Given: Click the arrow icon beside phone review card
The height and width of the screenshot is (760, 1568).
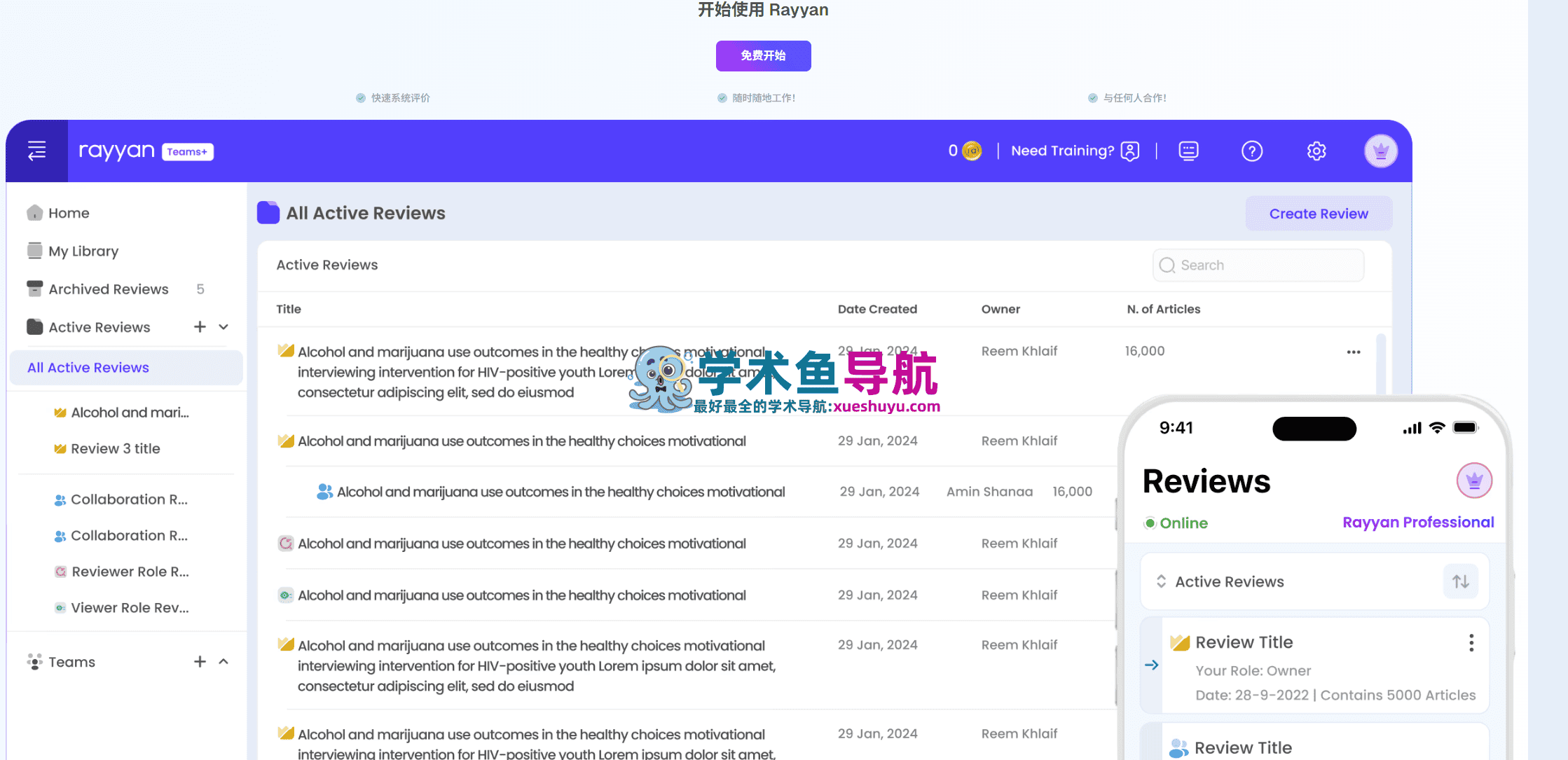Looking at the screenshot, I should click(1151, 665).
